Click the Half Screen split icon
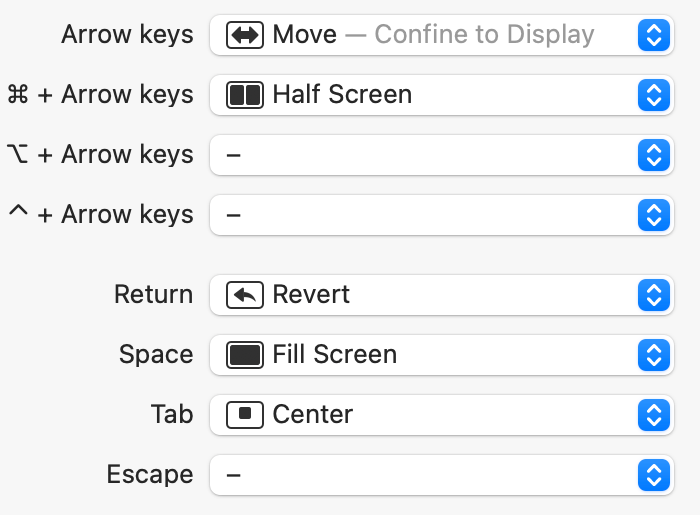This screenshot has height=515, width=700. coord(245,95)
